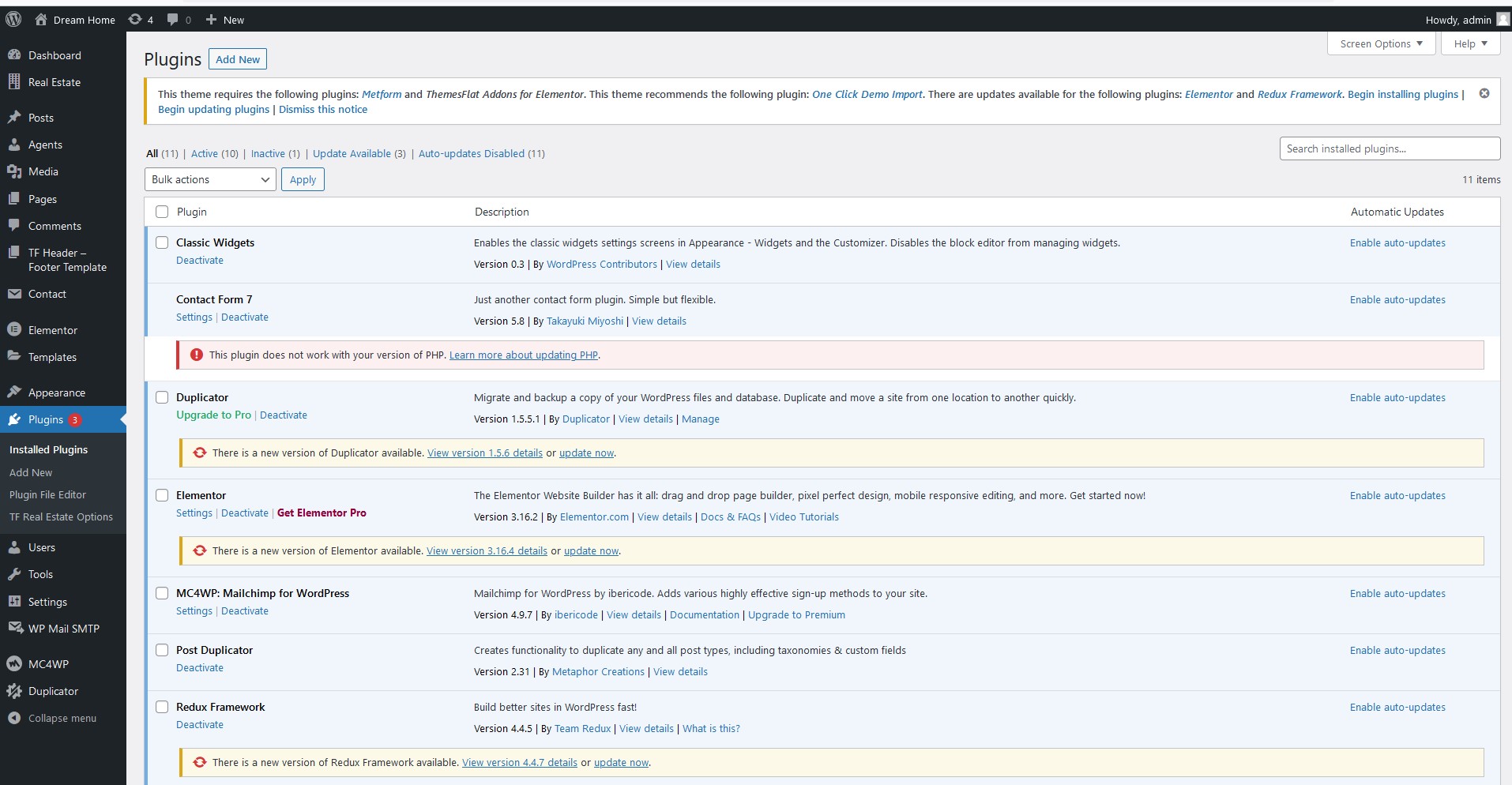Check the Classic Widgets checkbox

162,242
